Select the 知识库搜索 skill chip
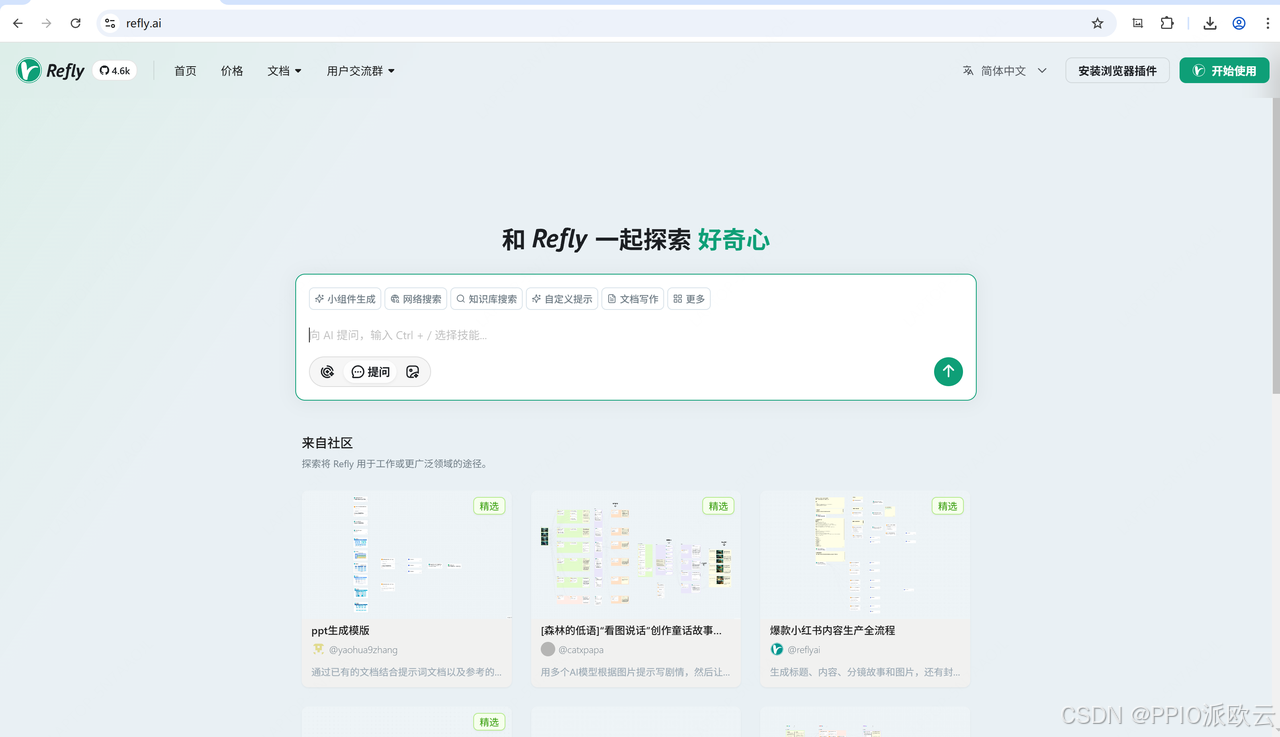The width and height of the screenshot is (1280, 737). 487,299
